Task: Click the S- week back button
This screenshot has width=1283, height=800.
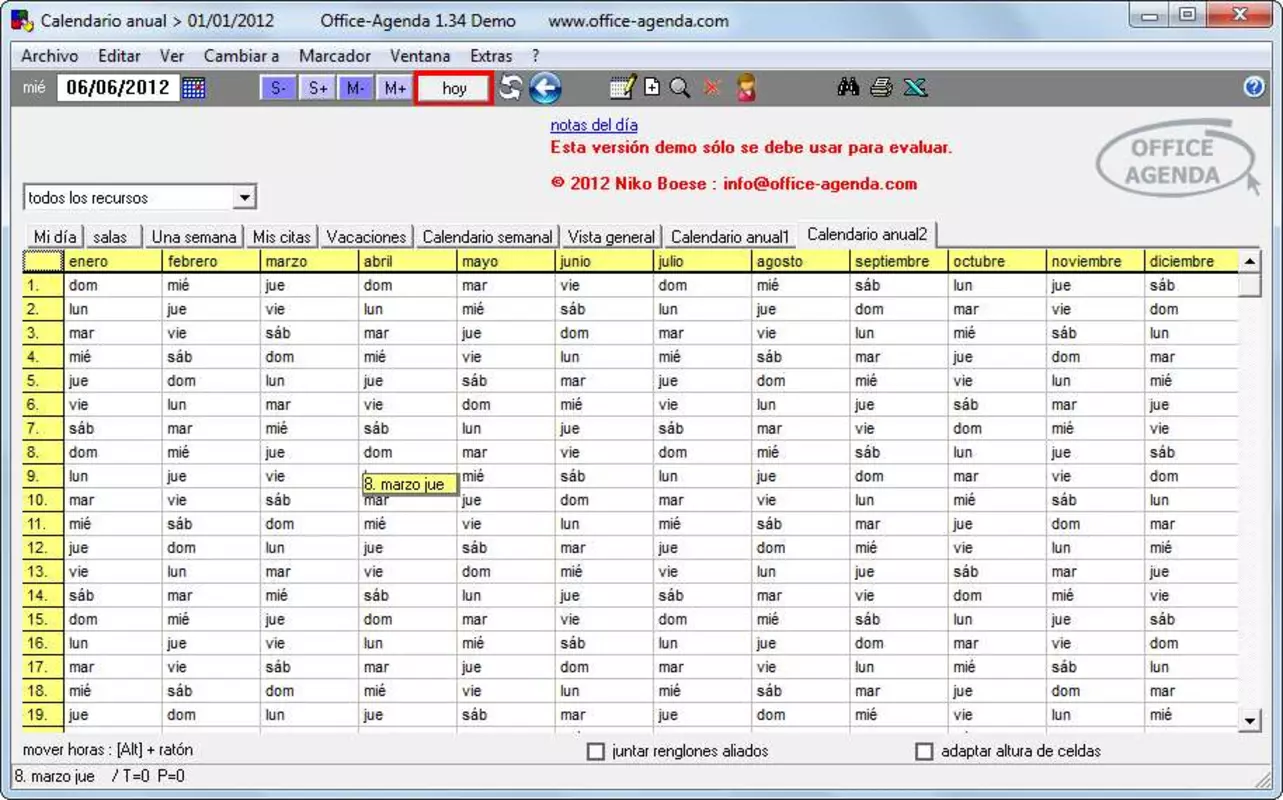Action: pos(278,88)
